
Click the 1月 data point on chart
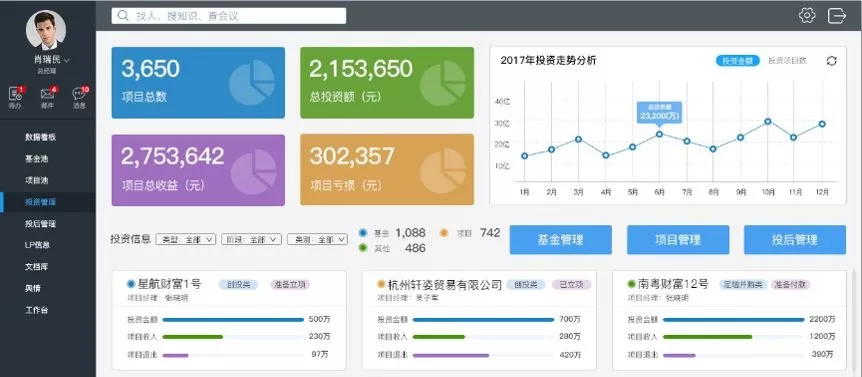pos(524,156)
